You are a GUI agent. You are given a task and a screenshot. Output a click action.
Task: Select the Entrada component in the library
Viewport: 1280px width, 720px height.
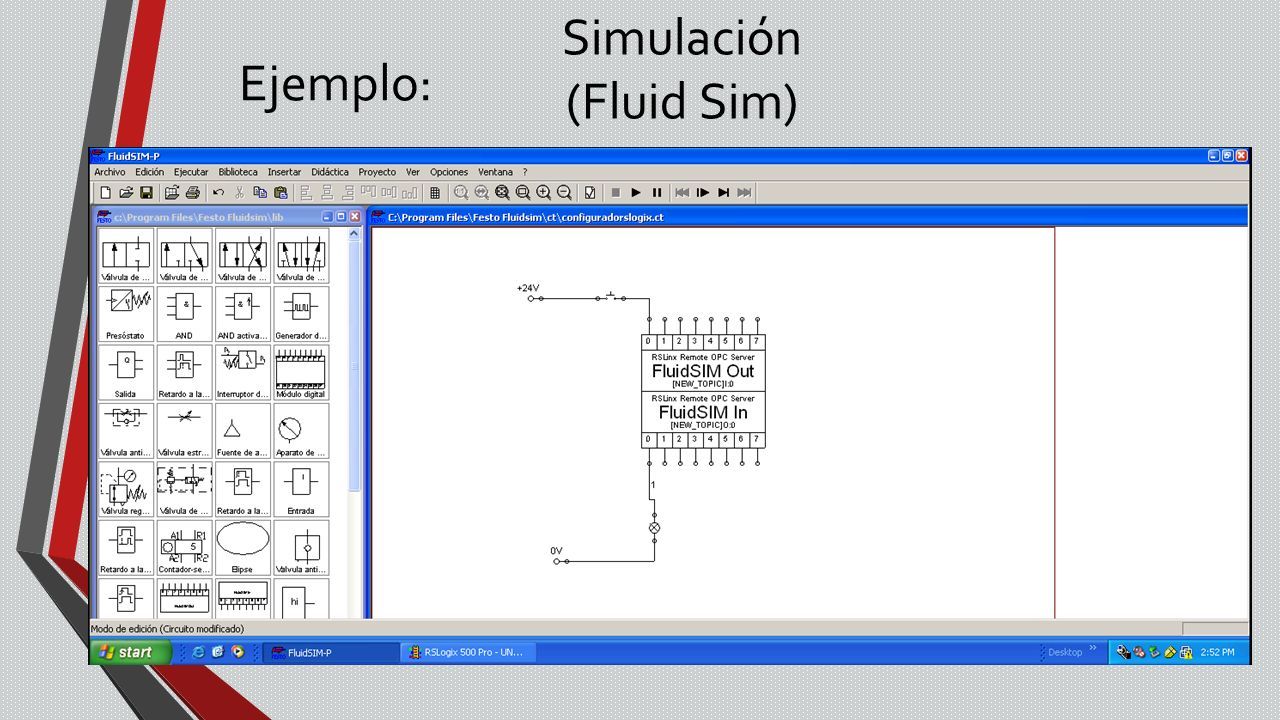[301, 489]
